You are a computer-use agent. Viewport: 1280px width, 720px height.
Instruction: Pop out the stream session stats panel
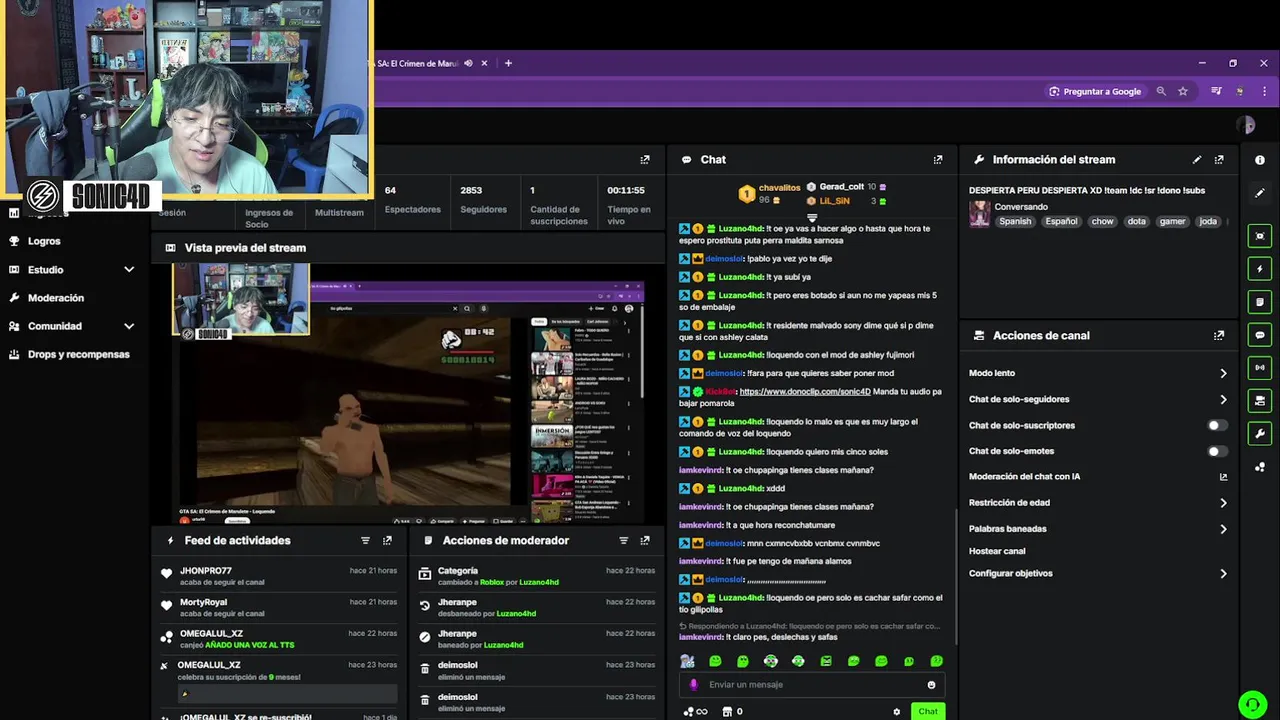pyautogui.click(x=645, y=160)
